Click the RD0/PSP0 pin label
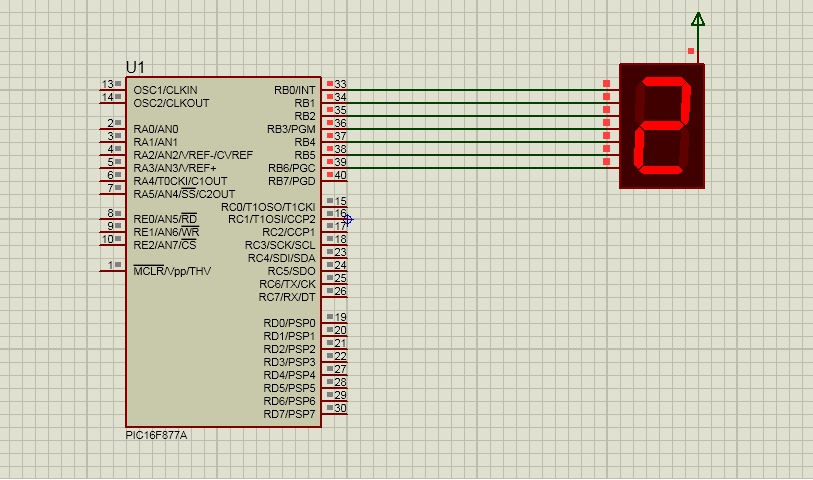 click(289, 323)
